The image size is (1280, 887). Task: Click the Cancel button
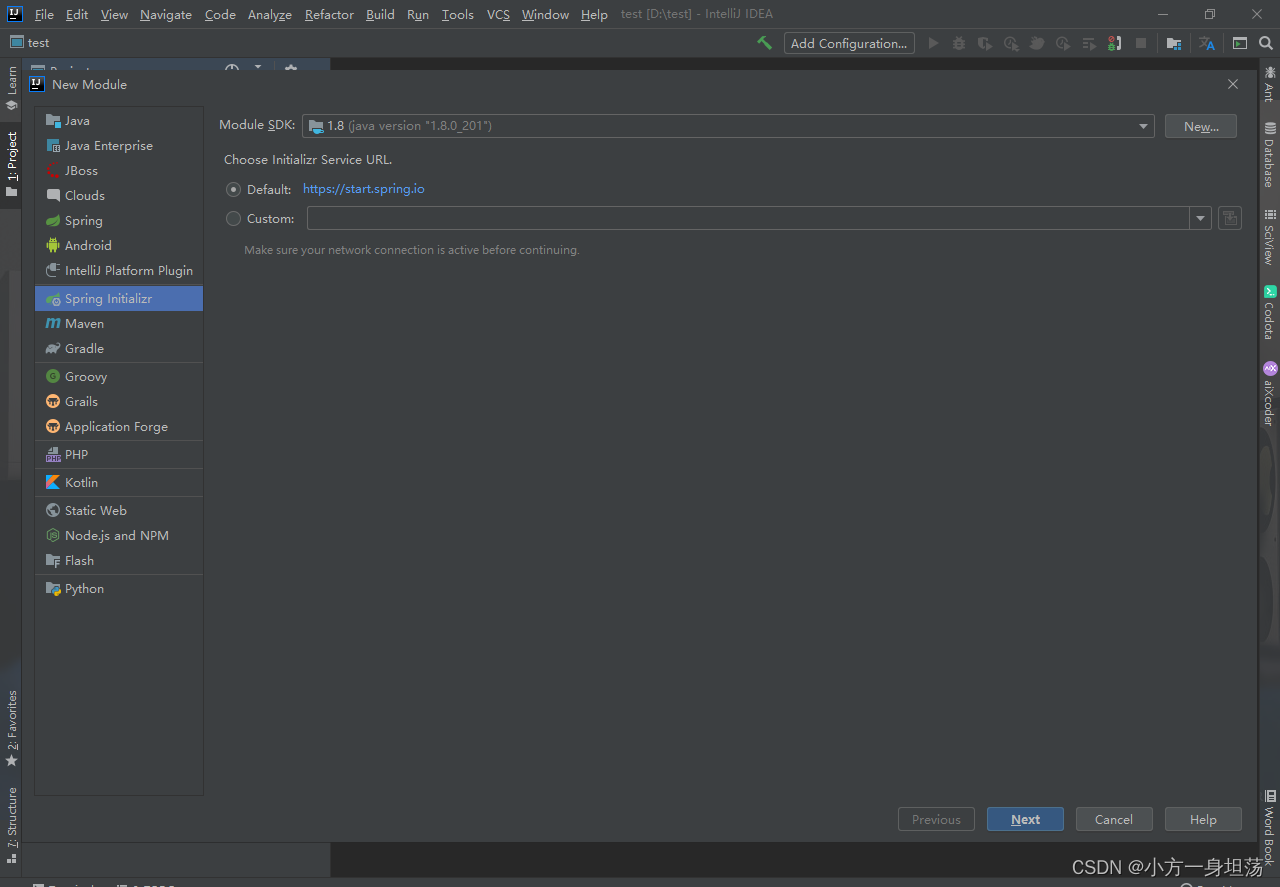[x=1114, y=819]
